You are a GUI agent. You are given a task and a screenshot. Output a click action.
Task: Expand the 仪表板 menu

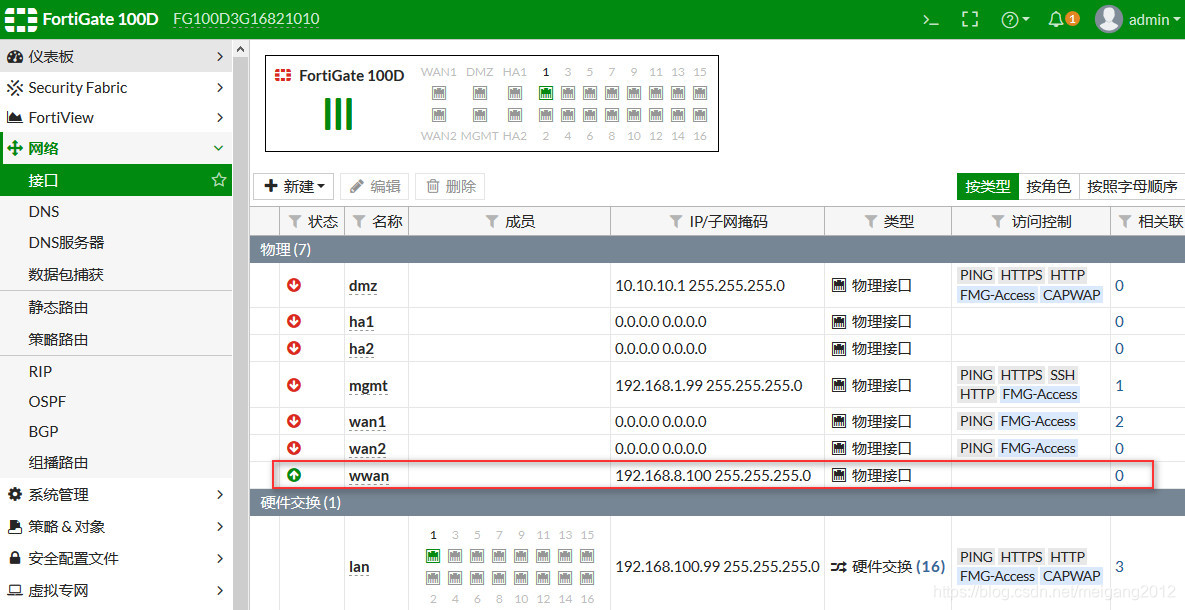(x=116, y=57)
